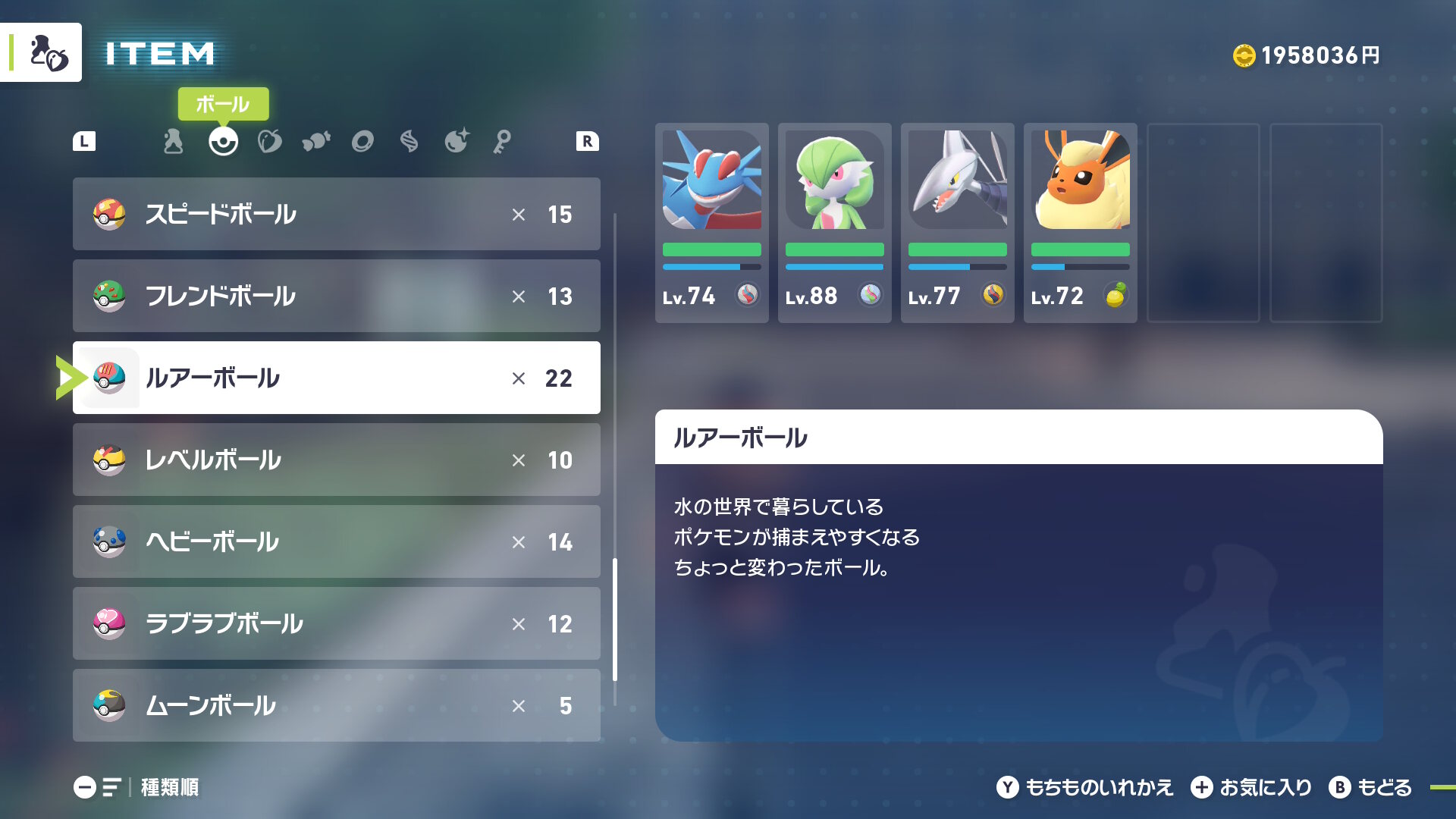The width and height of the screenshot is (1456, 819).
Task: Open the candy category icon
Action: tap(316, 141)
